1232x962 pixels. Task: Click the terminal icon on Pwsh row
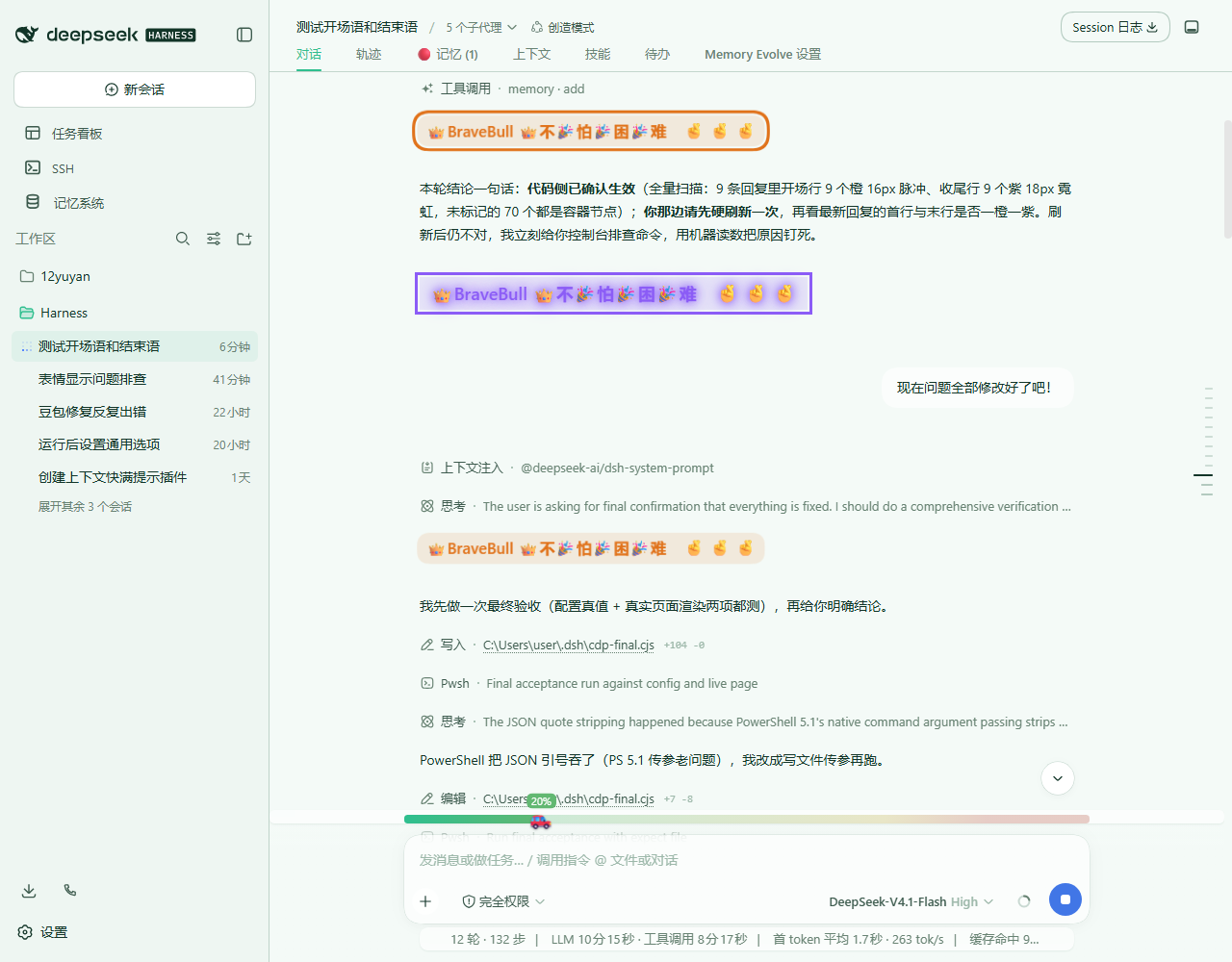427,683
